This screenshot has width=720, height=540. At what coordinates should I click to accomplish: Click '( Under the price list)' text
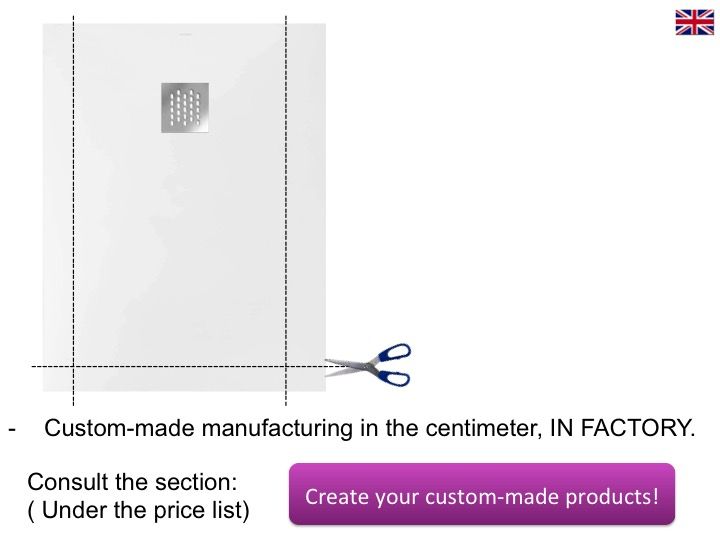[138, 510]
